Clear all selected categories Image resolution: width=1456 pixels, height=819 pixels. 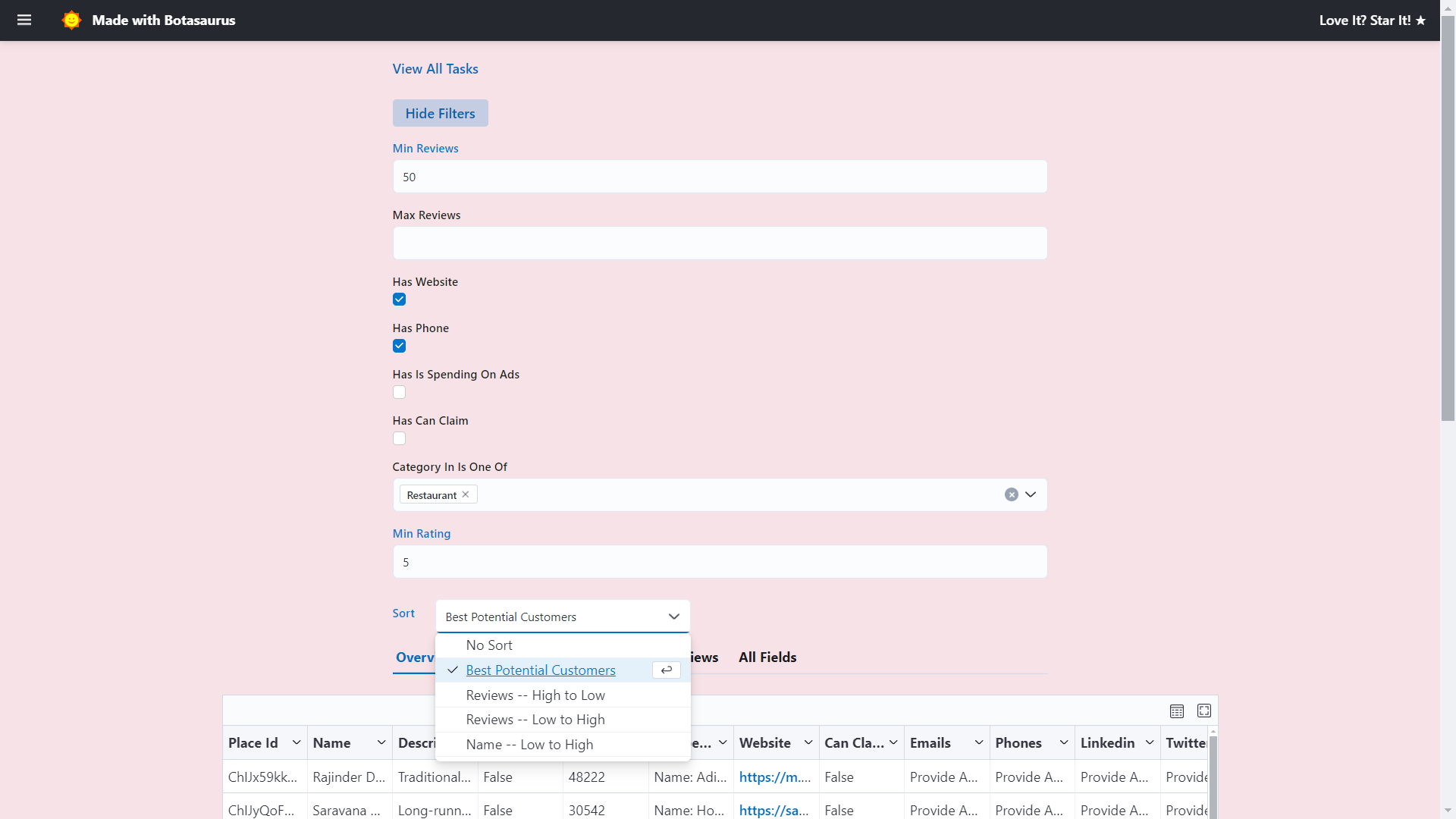coord(1011,494)
